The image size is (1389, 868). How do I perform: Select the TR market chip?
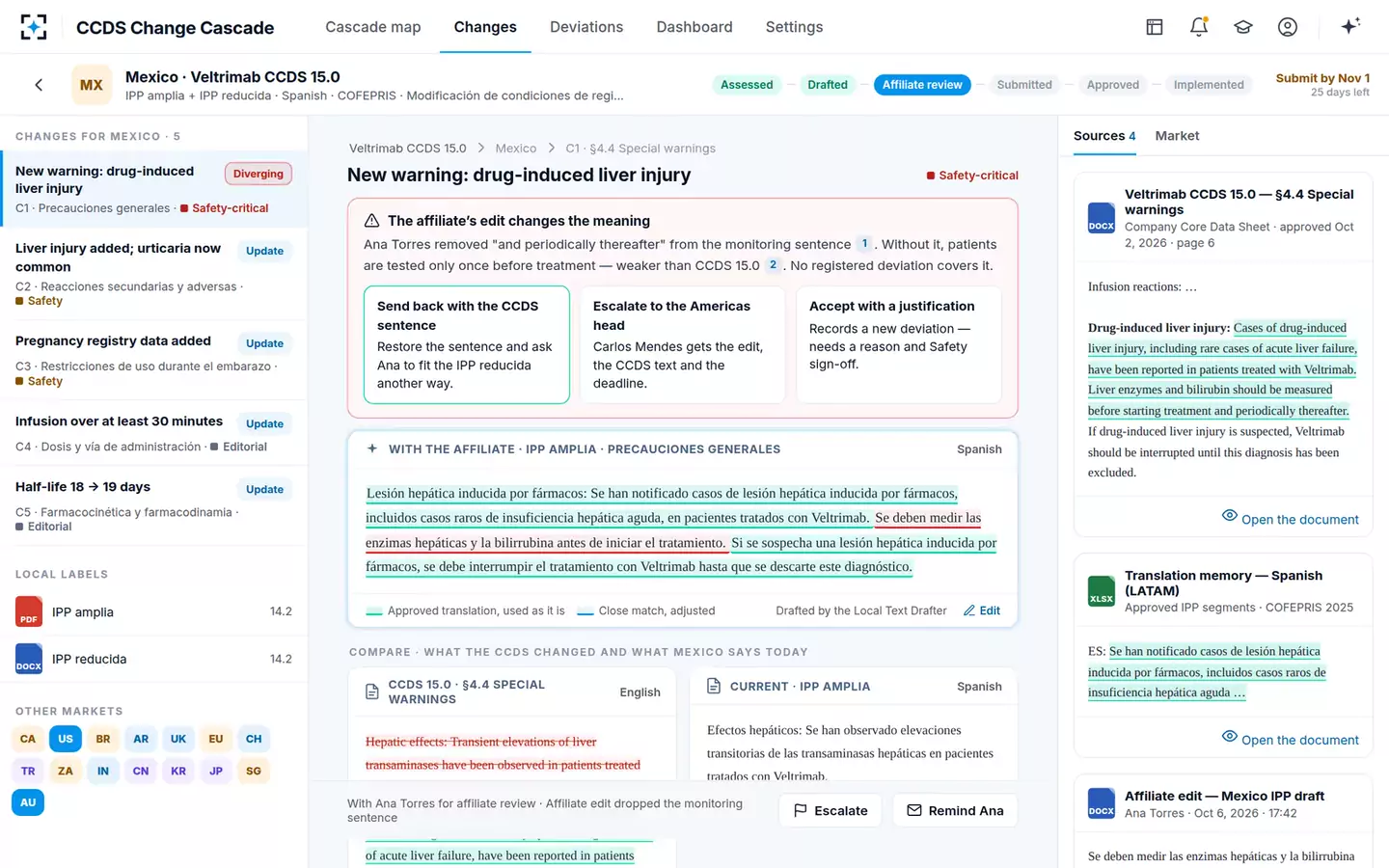[x=28, y=771]
